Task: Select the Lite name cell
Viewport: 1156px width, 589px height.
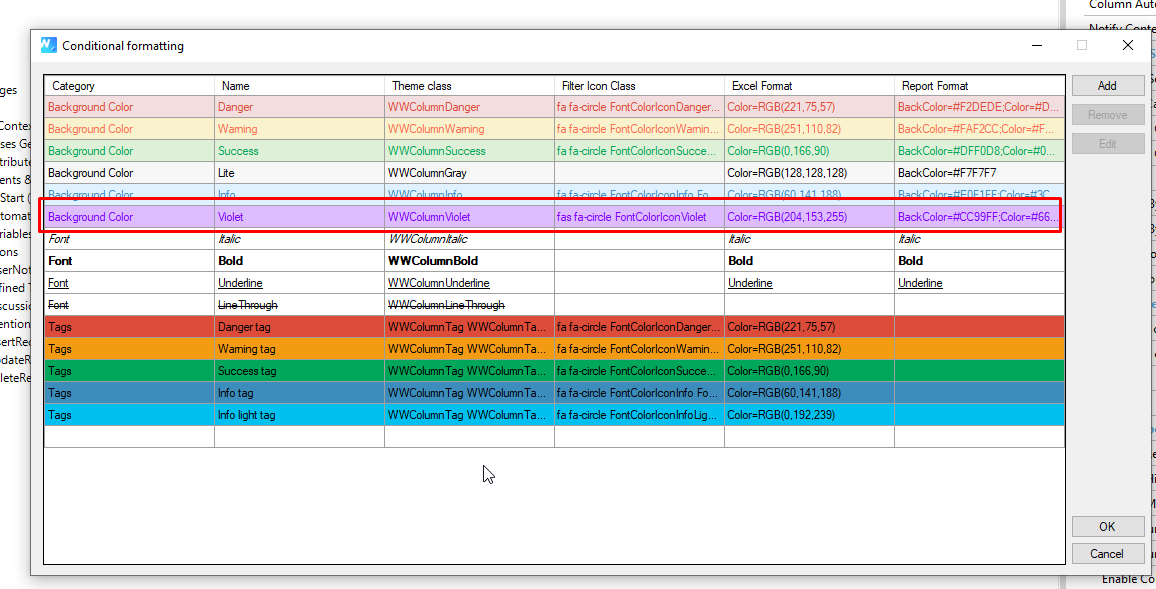Action: click(x=299, y=173)
